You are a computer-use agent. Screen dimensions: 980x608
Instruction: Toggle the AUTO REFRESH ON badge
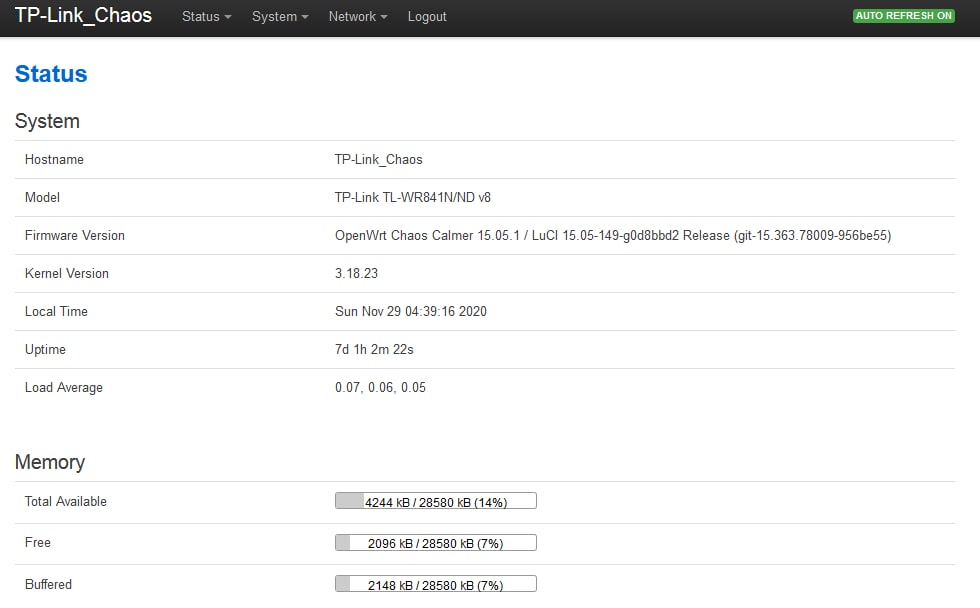pyautogui.click(x=904, y=16)
